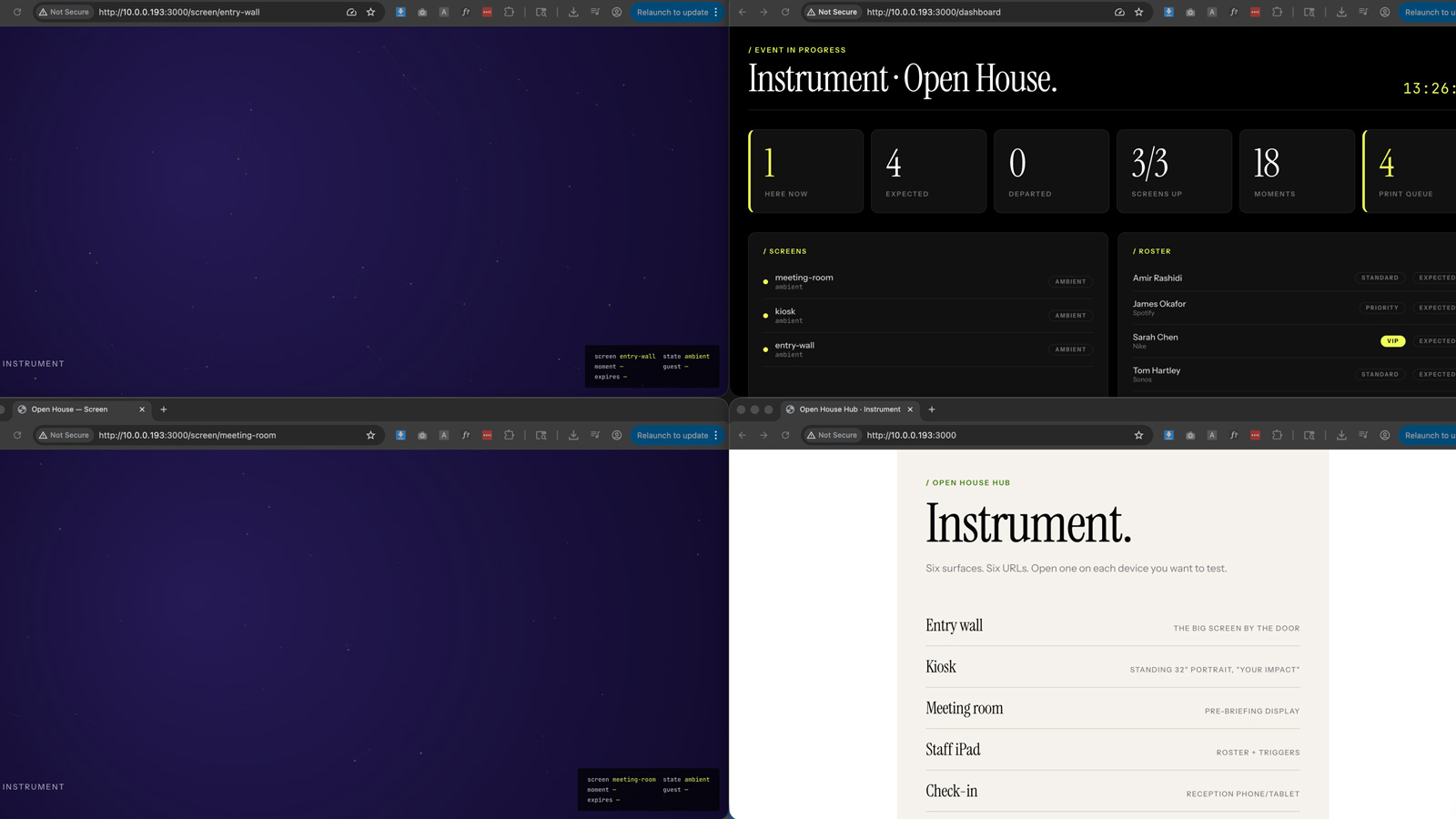Image resolution: width=1456 pixels, height=819 pixels.
Task: Go forward in the dashboard window
Action: [x=763, y=12]
